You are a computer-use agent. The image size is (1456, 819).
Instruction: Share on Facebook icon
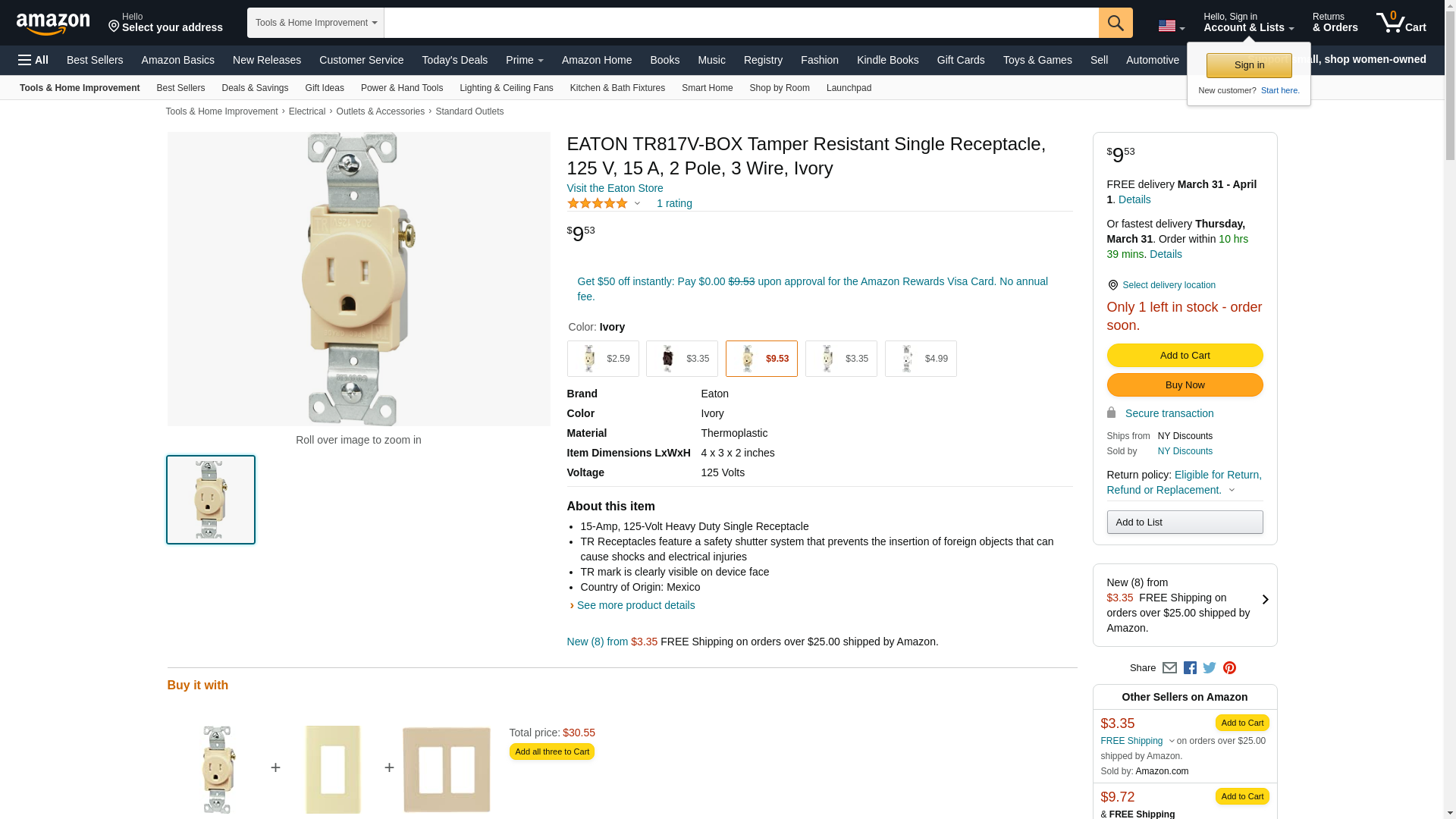1190,668
